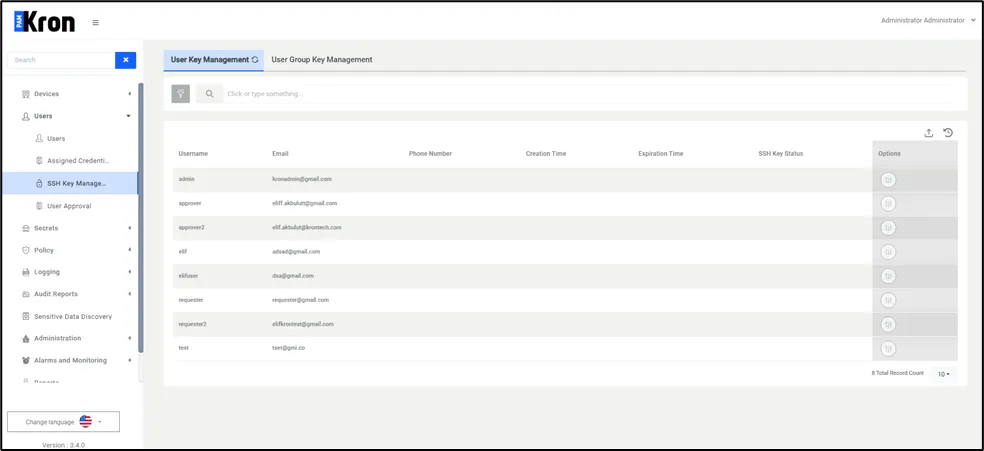Open the Policy menu
The image size is (984, 451).
point(44,250)
